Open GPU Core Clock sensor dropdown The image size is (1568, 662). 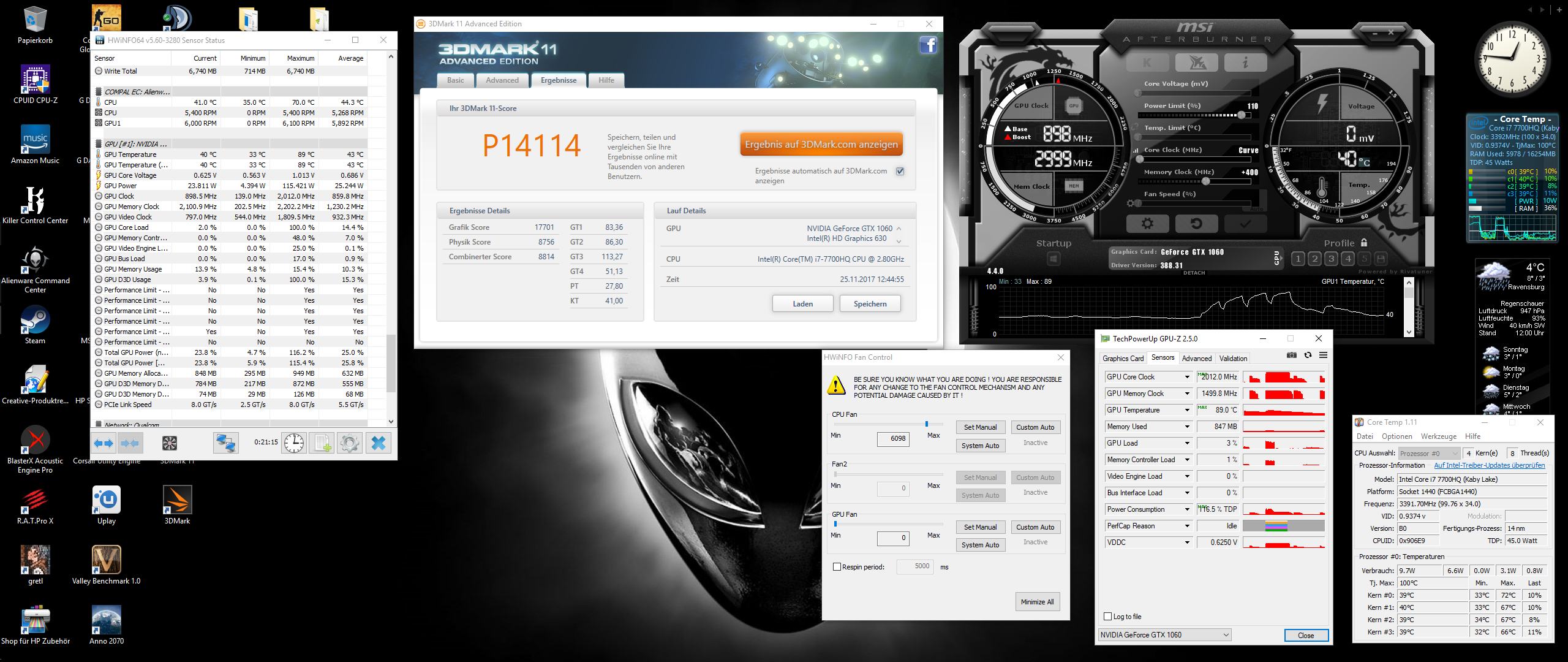(1186, 377)
